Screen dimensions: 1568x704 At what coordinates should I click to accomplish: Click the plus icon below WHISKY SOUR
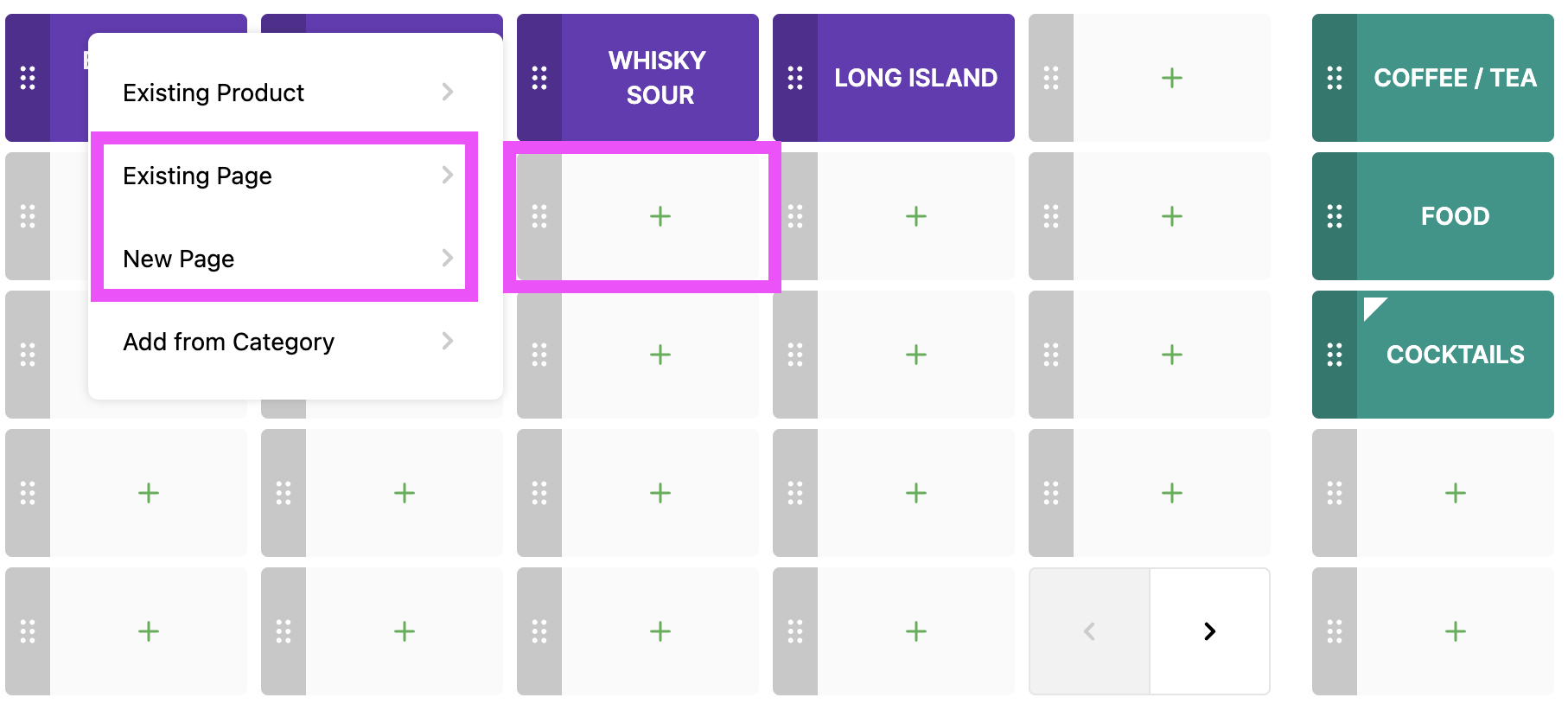[660, 216]
